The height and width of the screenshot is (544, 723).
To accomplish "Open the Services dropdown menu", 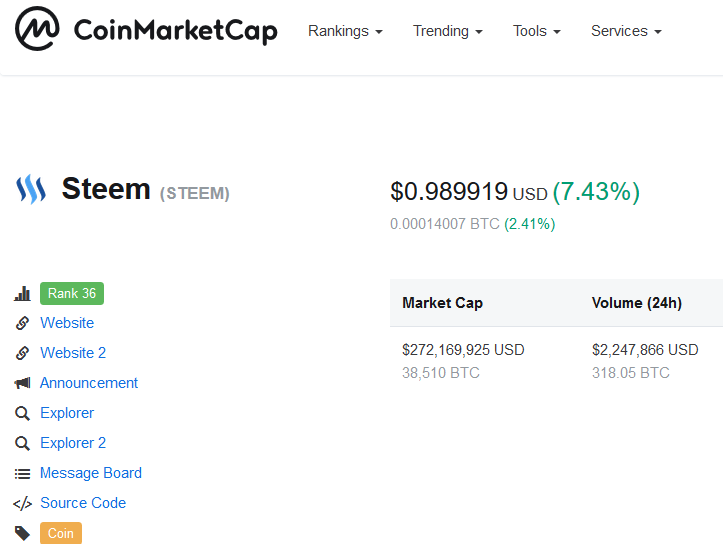I will point(626,31).
